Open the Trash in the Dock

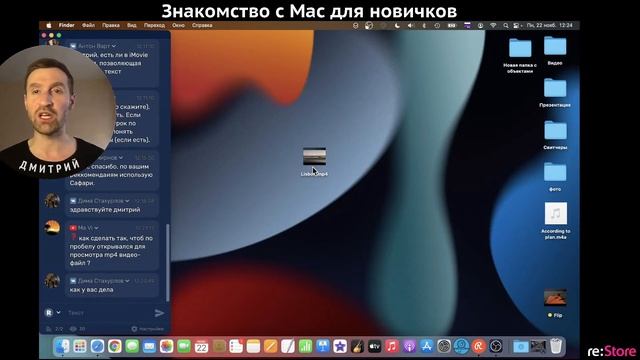coord(556,347)
